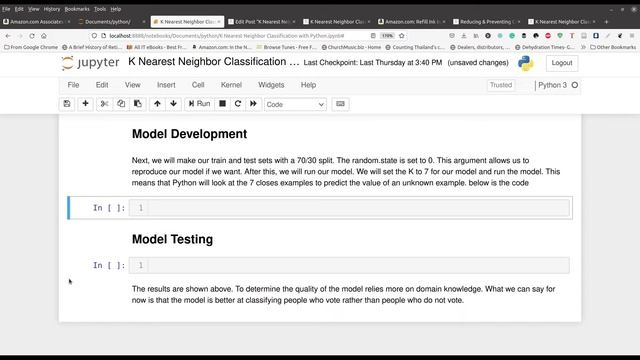
Task: Switch to Edit Post browser tab
Action: (262, 22)
